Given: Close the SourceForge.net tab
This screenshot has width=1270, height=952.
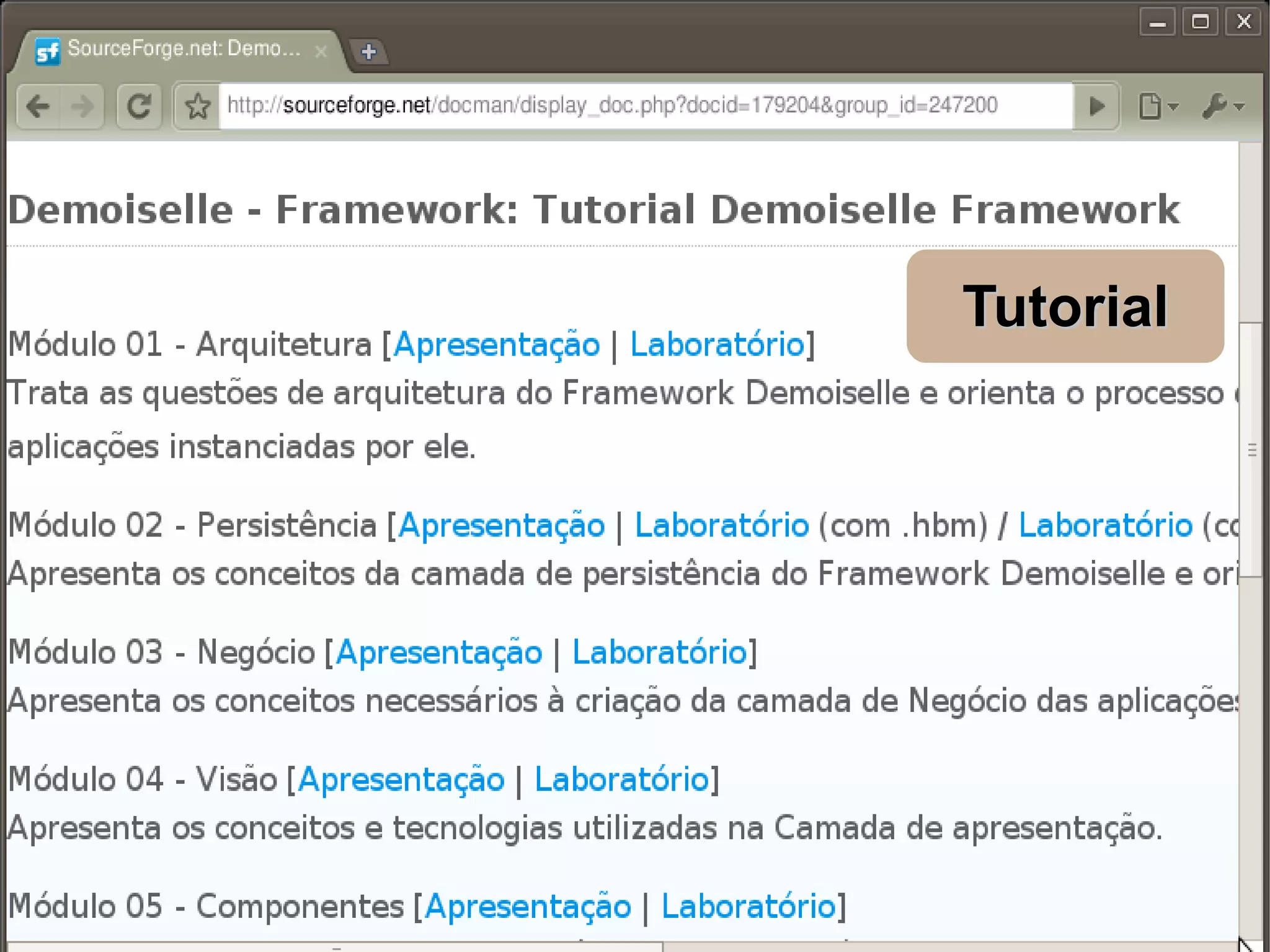Looking at the screenshot, I should [x=321, y=51].
